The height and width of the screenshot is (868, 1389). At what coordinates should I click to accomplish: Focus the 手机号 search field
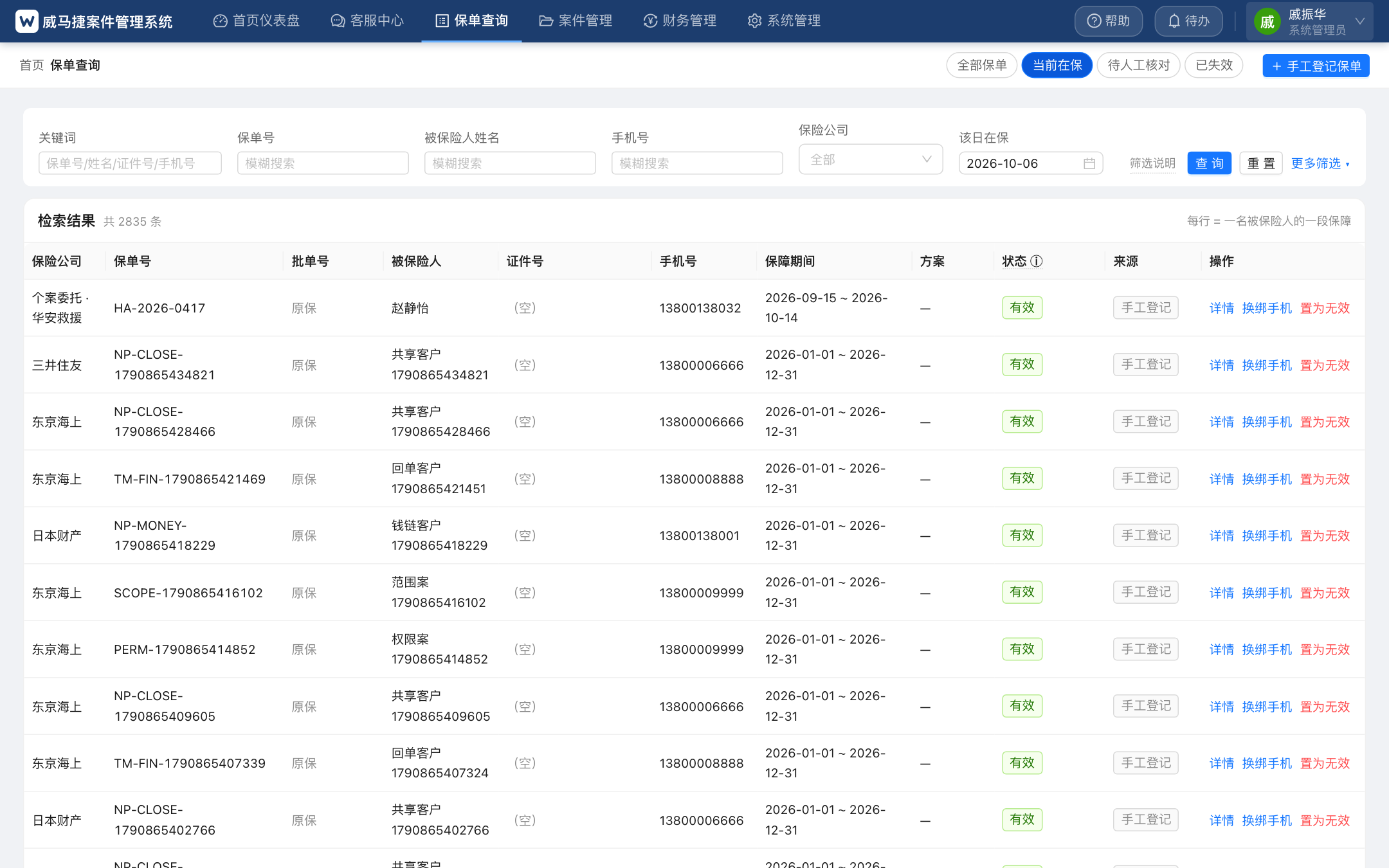pyautogui.click(x=697, y=163)
